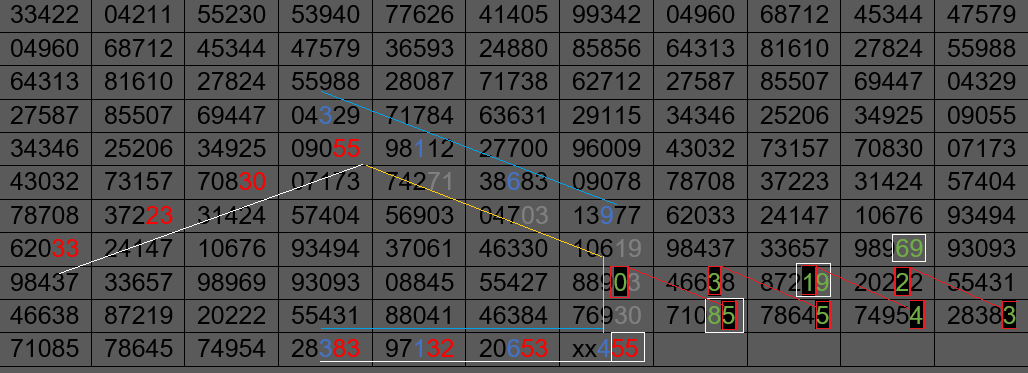The image size is (1028, 373).
Task: Click the cell reading 08845
Action: pos(419,283)
